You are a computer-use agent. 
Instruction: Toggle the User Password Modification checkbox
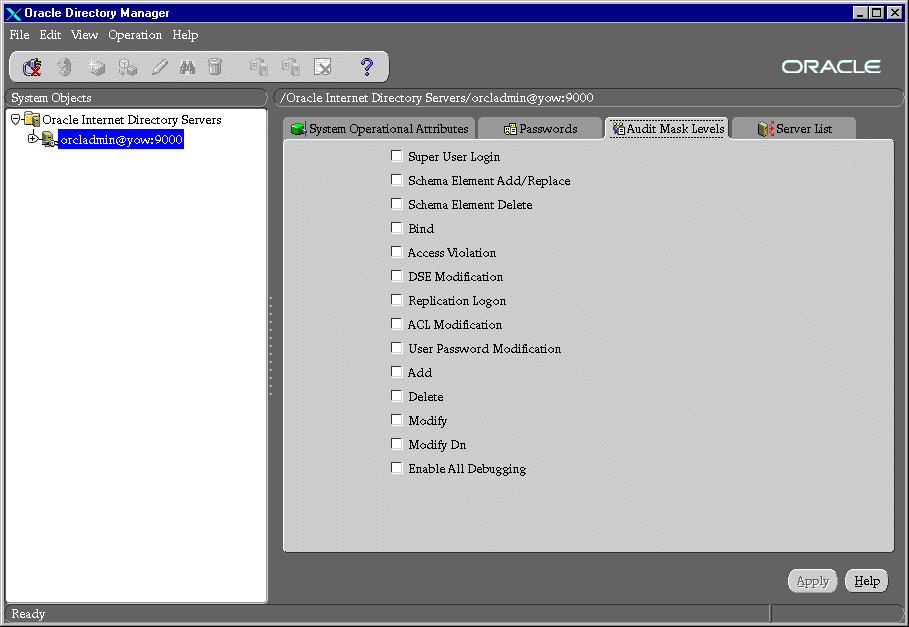click(x=397, y=348)
